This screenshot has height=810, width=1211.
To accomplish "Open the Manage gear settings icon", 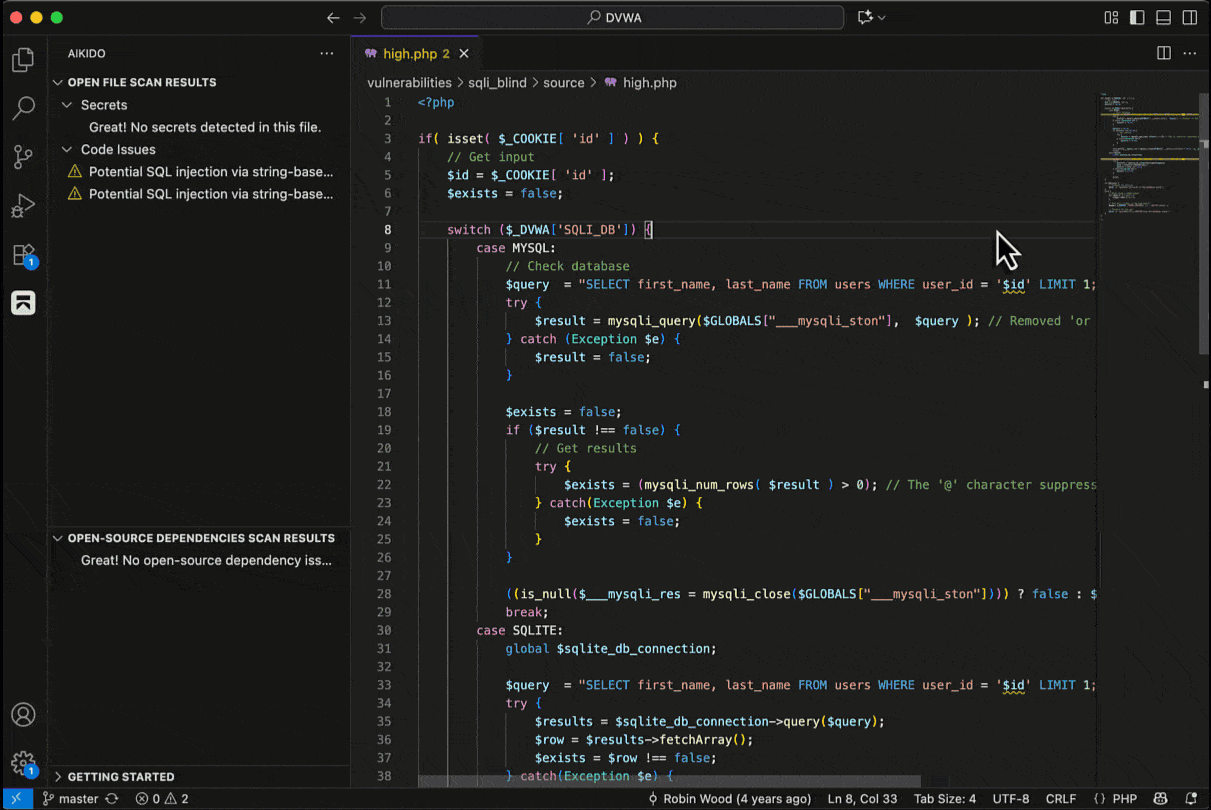I will pos(23,764).
